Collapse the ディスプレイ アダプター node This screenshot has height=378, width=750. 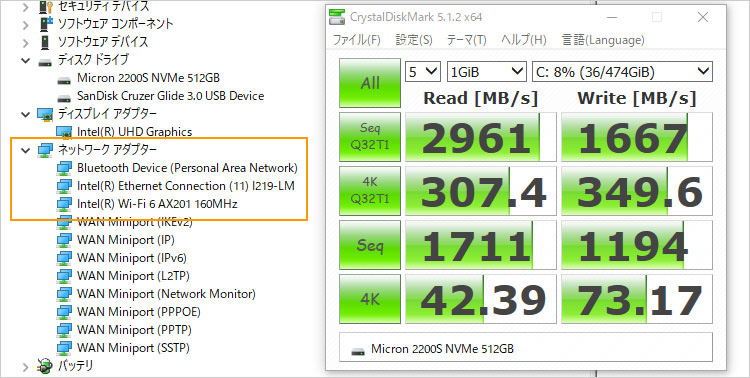click(x=25, y=114)
